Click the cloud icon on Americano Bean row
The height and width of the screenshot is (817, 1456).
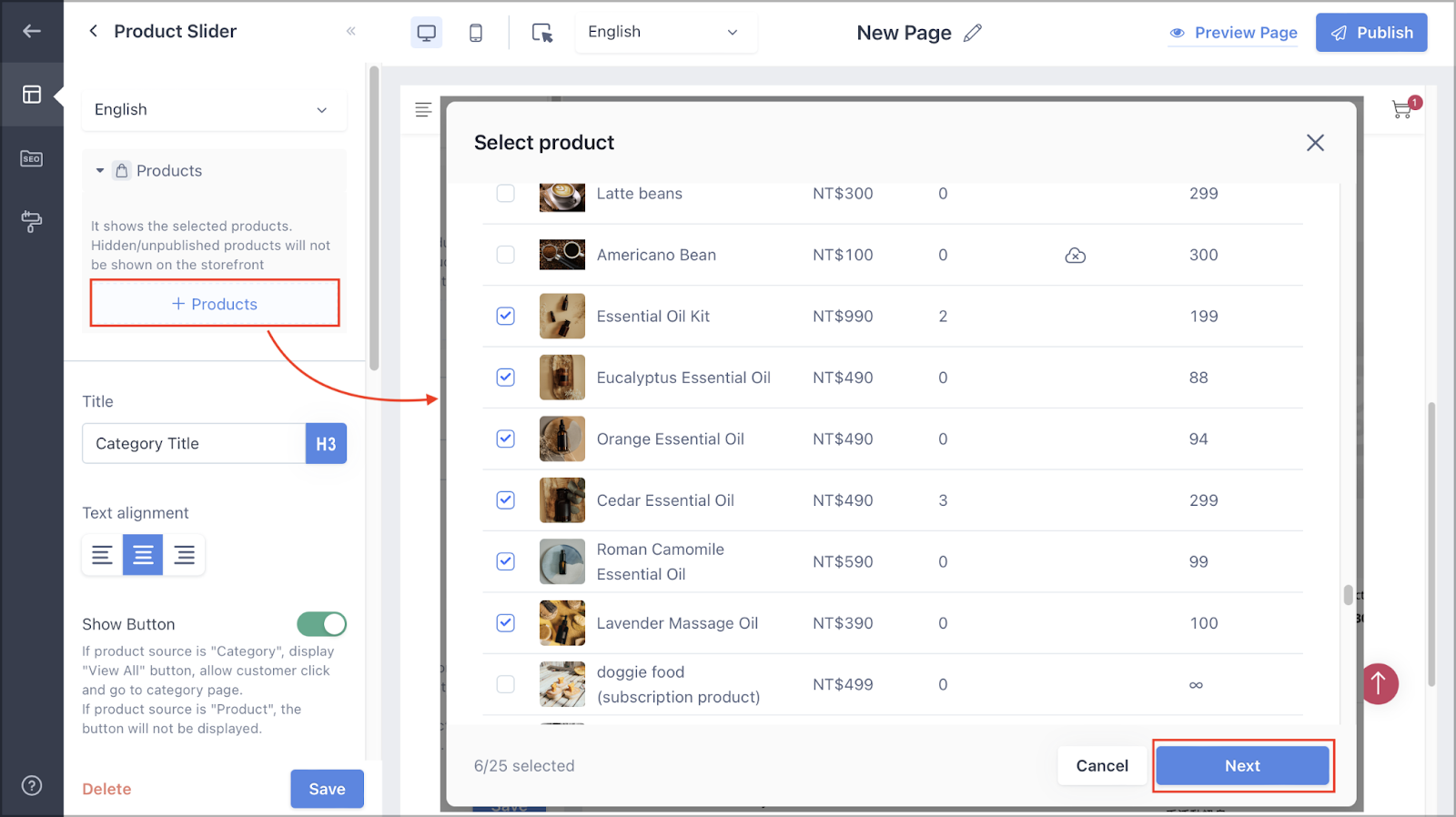click(x=1075, y=256)
